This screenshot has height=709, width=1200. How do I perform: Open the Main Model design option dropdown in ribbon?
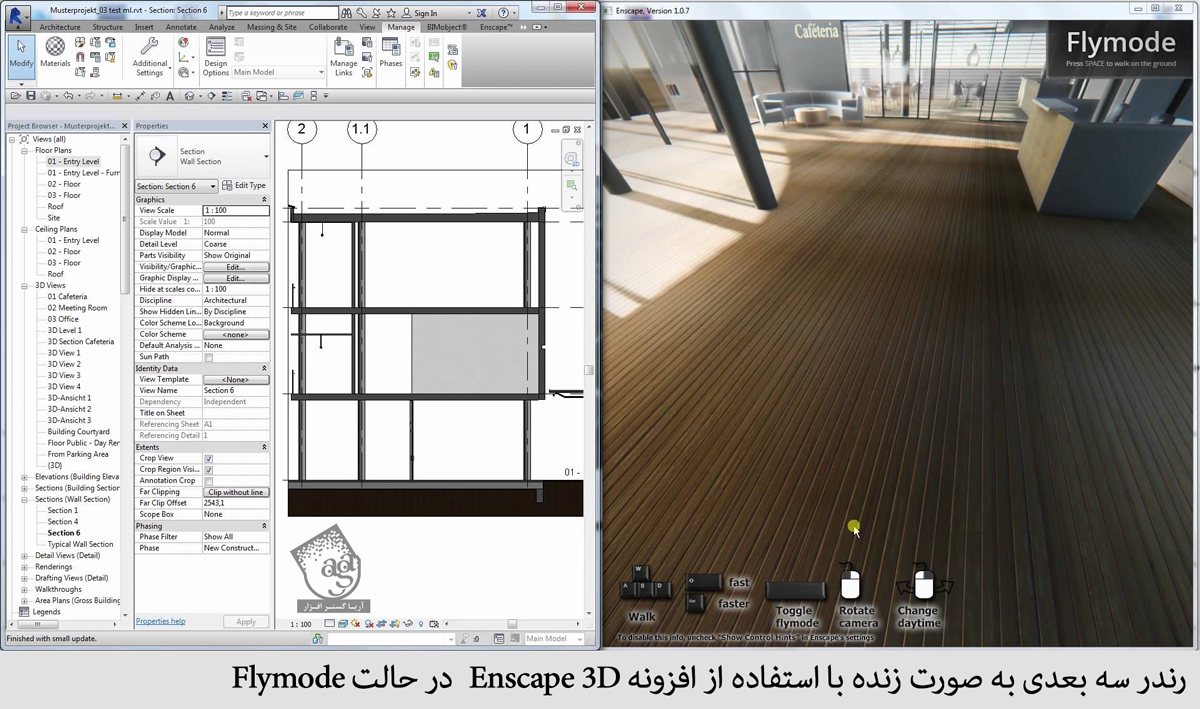click(279, 72)
